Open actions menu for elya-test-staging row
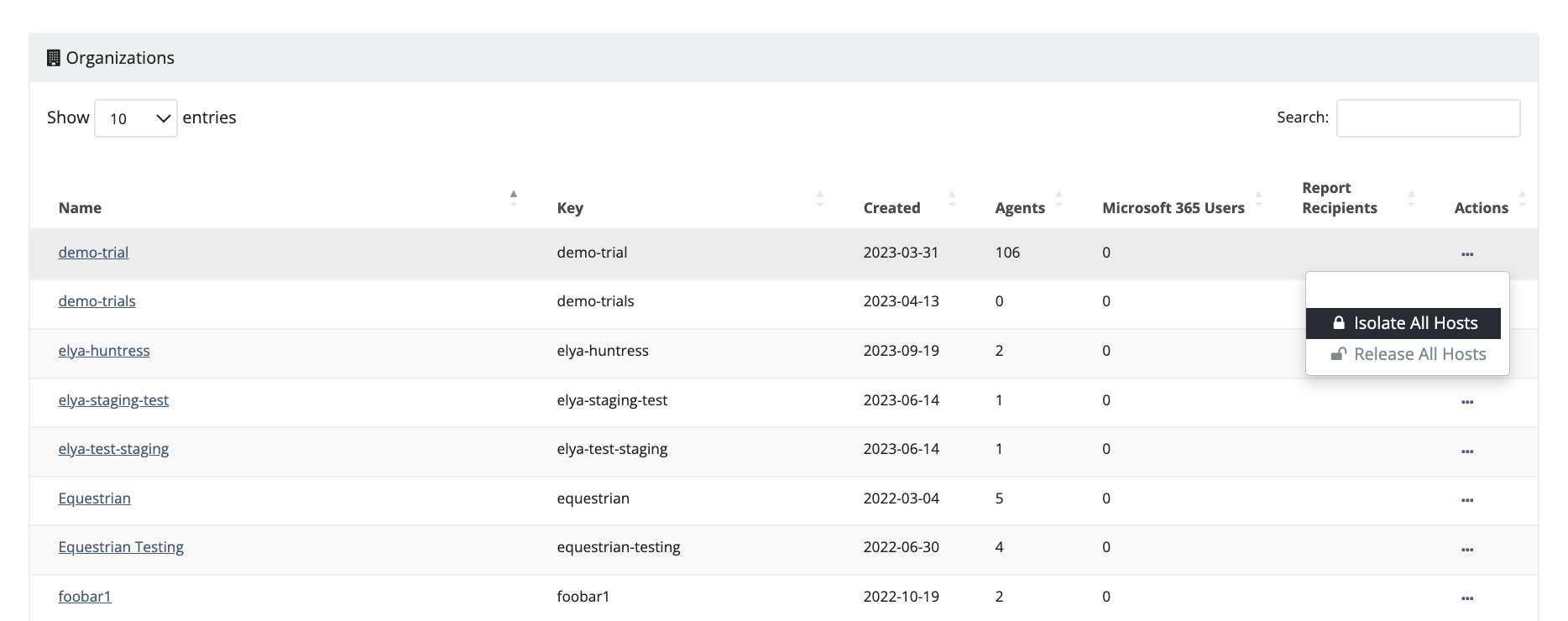The height and width of the screenshot is (621, 1568). tap(1466, 451)
